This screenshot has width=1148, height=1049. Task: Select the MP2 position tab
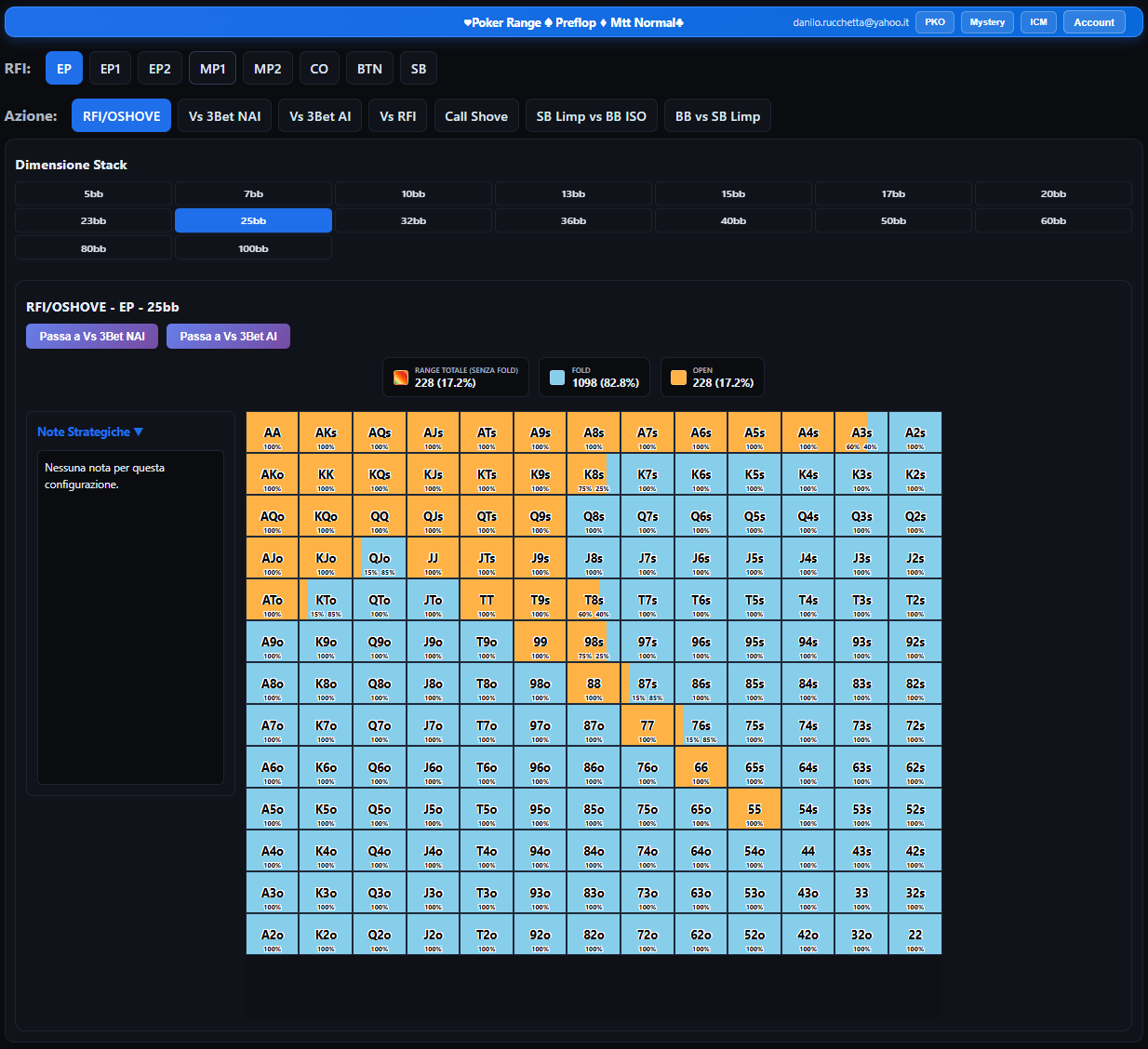[268, 69]
